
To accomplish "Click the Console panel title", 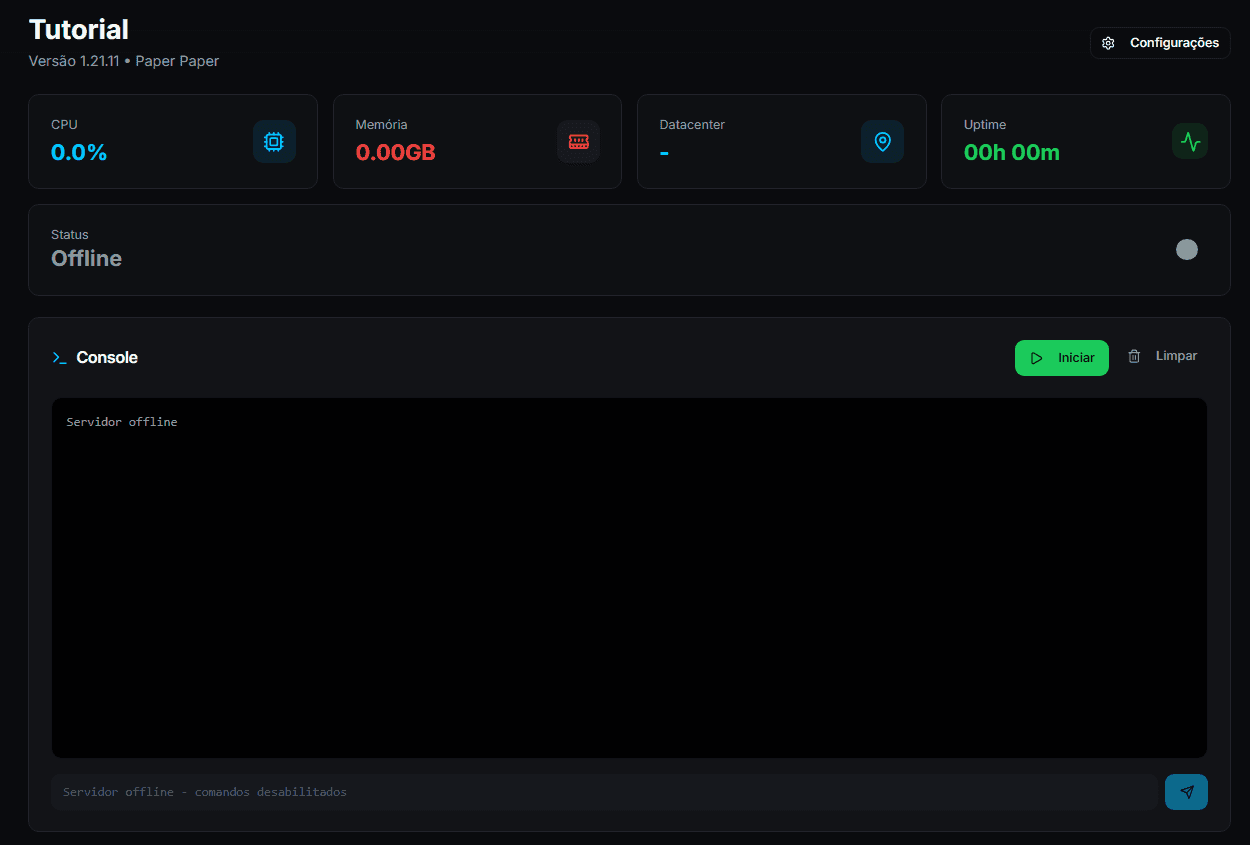I will pos(106,357).
